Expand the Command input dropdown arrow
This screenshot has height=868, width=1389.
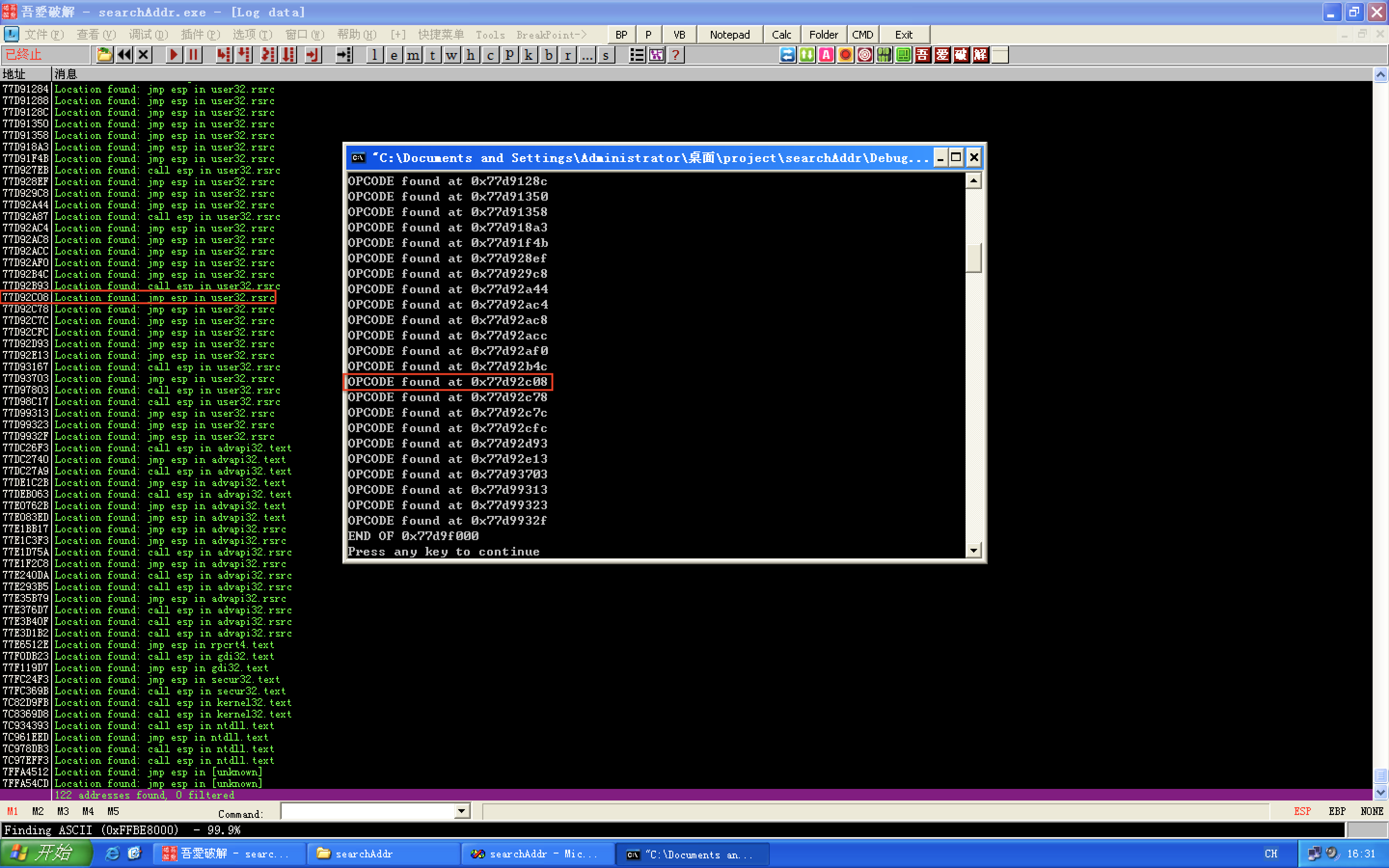(x=462, y=811)
